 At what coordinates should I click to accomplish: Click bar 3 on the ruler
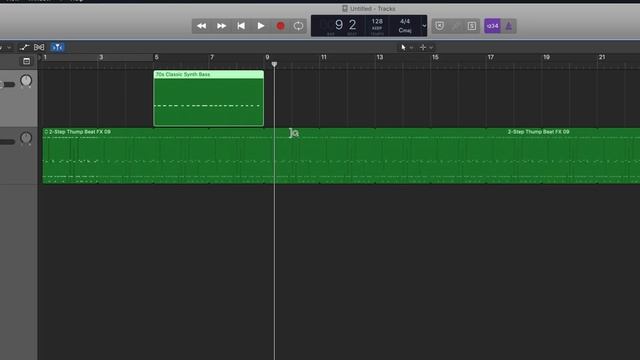(101, 57)
